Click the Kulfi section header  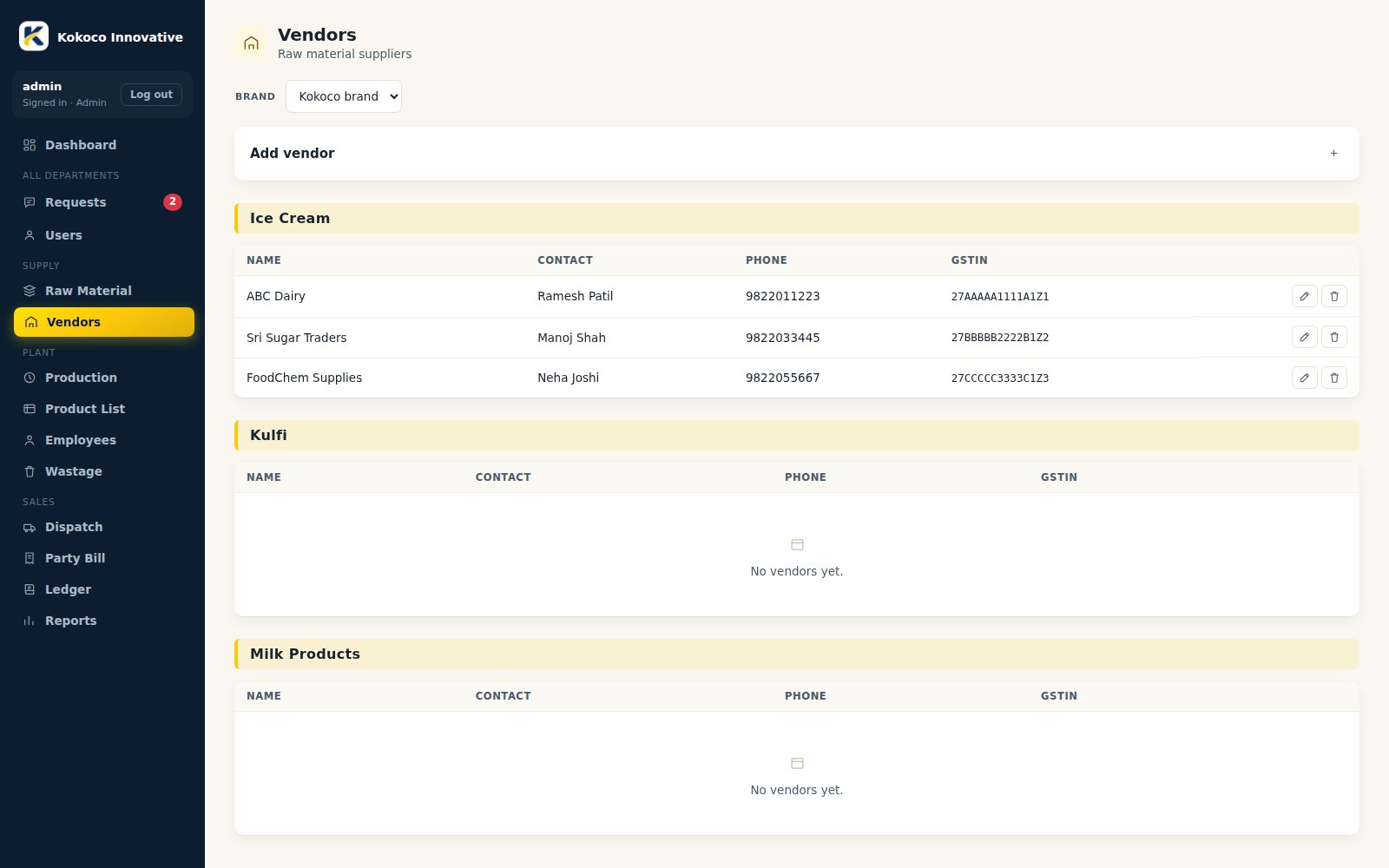click(796, 436)
